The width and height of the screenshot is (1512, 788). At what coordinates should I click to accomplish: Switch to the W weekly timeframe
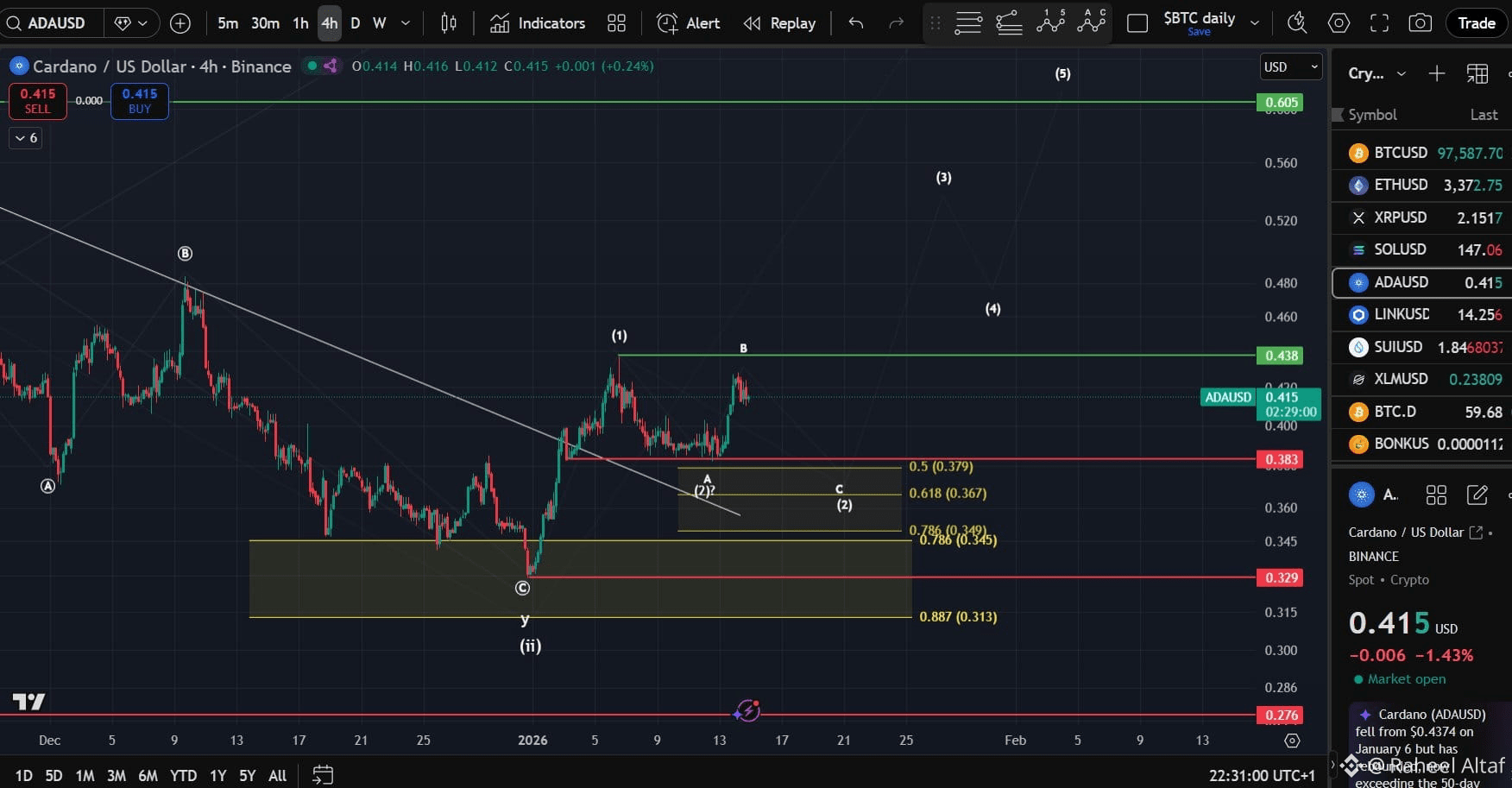(x=379, y=23)
